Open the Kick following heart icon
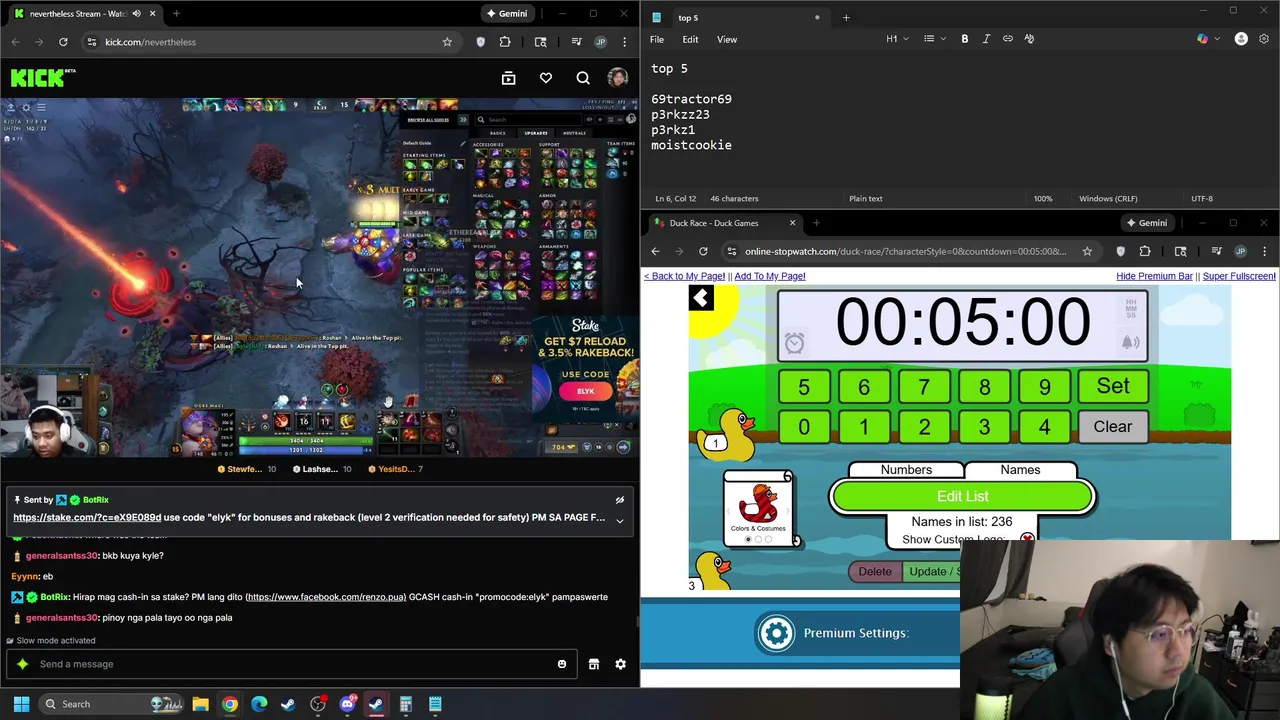 546,78
